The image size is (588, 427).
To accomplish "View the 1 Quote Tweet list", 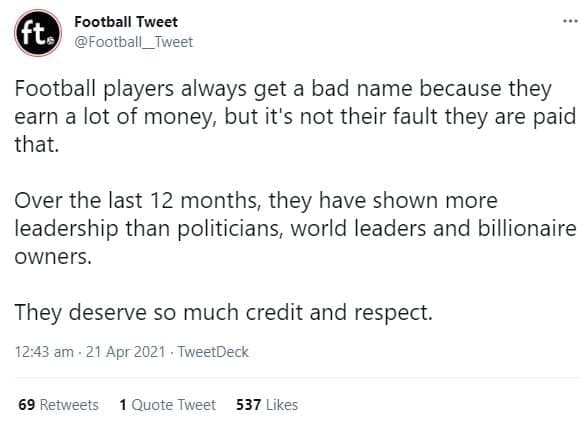I will 167,405.
